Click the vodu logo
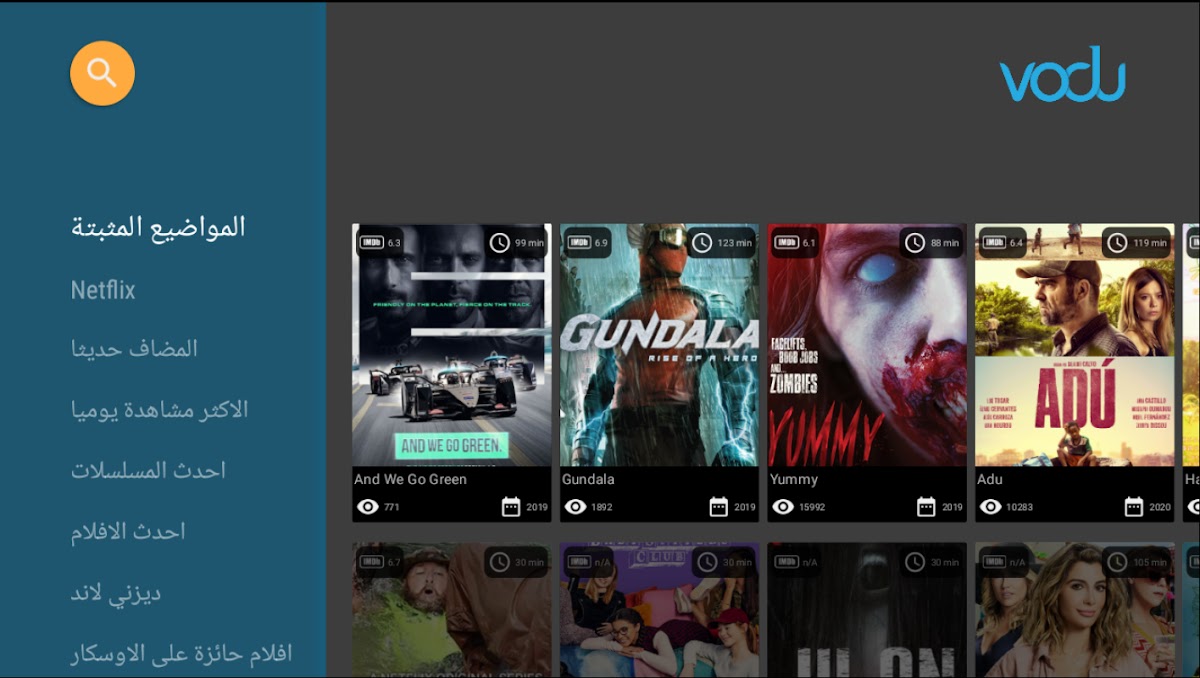1200x678 pixels. tap(1062, 73)
